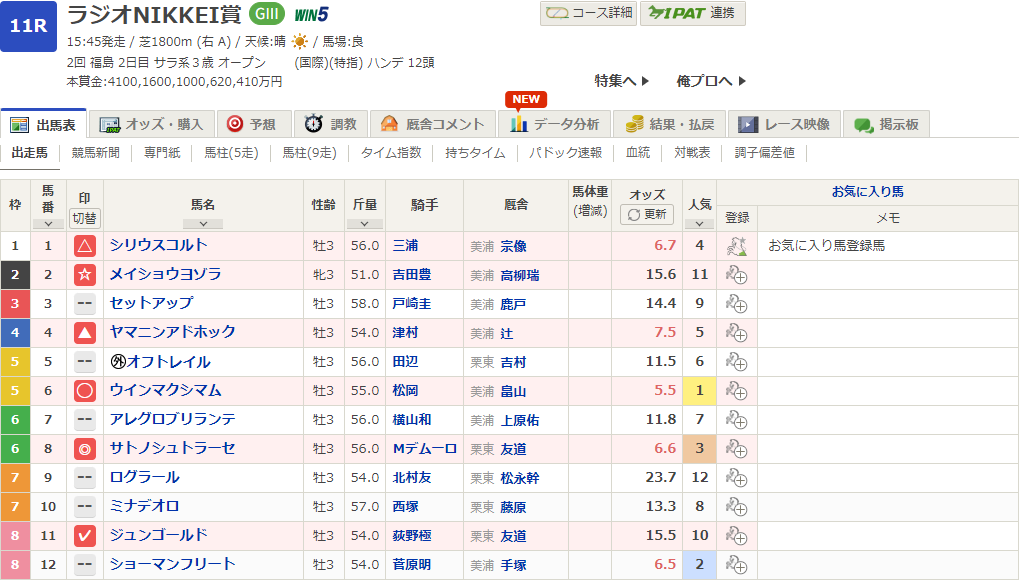The height and width of the screenshot is (580, 1019).
Task: Open the 予想 tab with target icon
Action: pyautogui.click(x=252, y=124)
